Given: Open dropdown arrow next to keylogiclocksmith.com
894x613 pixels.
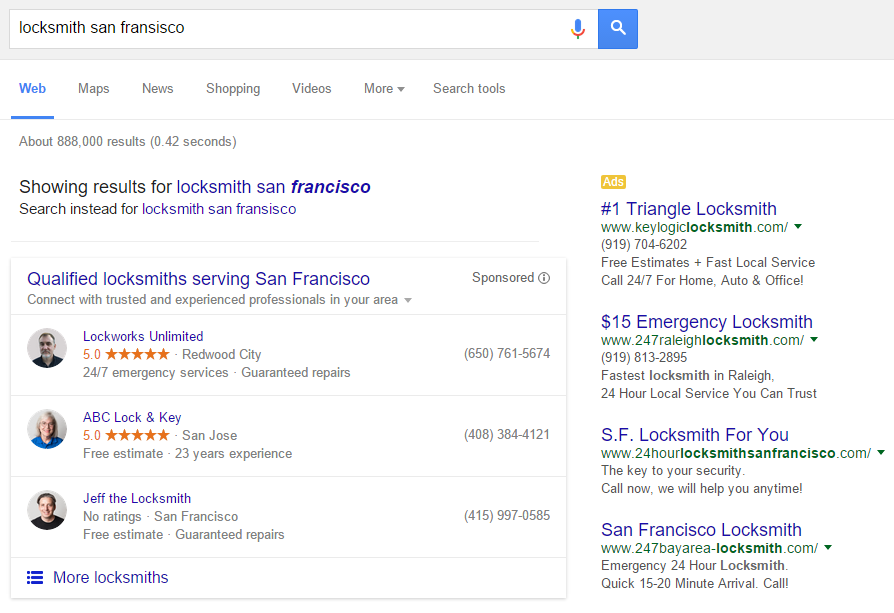Looking at the screenshot, I should pos(798,226).
